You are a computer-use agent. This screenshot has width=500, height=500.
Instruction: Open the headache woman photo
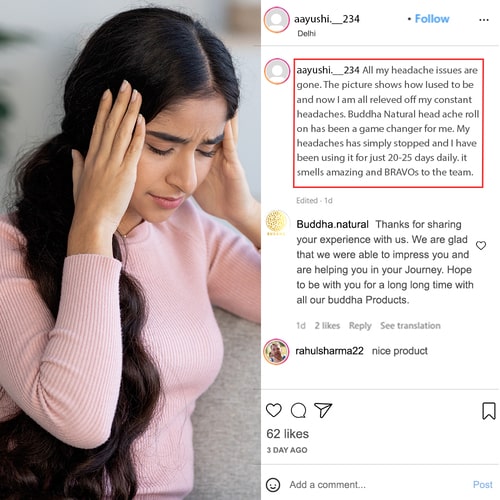pyautogui.click(x=130, y=250)
